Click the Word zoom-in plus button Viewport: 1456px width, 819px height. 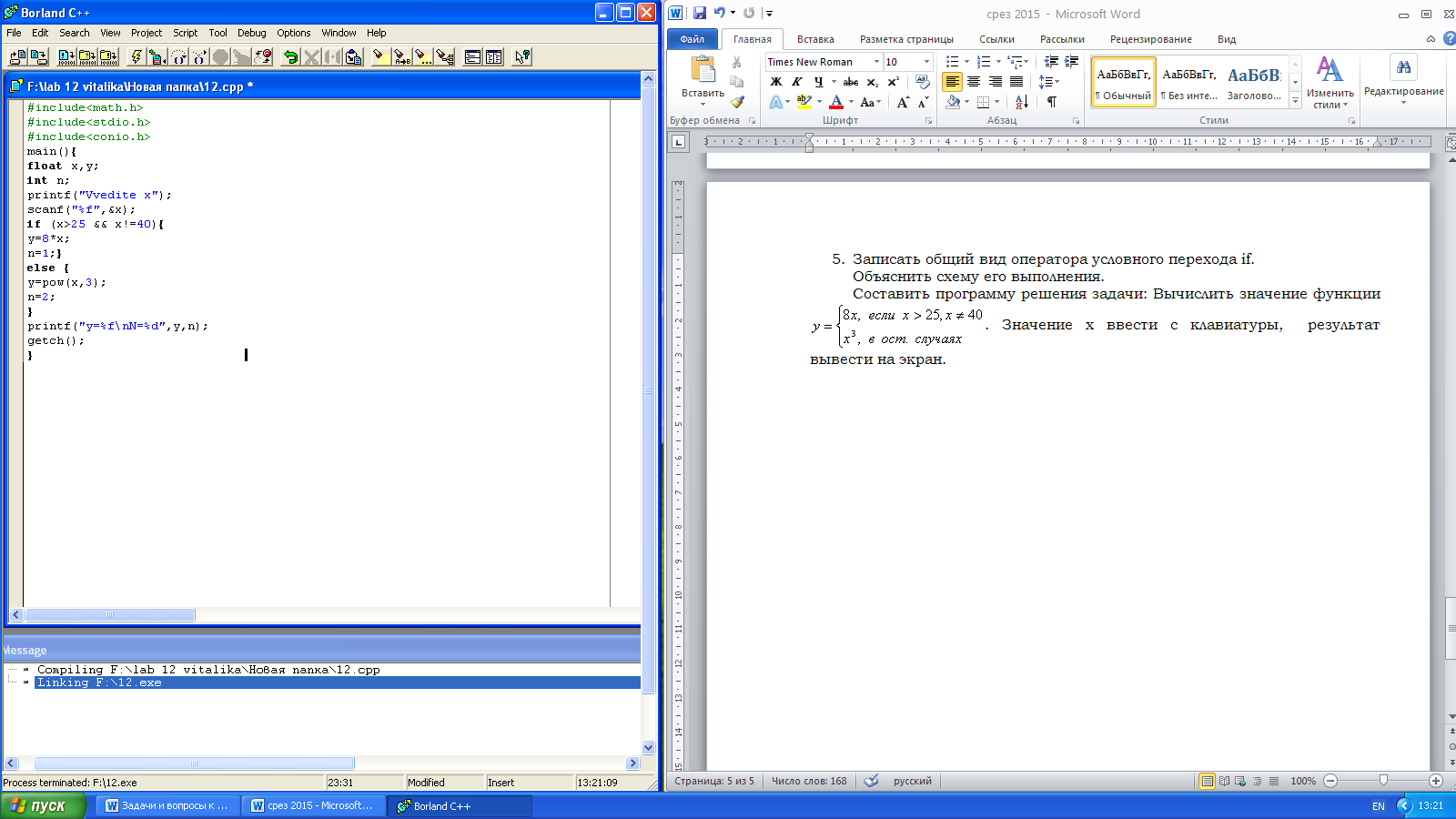(1436, 781)
